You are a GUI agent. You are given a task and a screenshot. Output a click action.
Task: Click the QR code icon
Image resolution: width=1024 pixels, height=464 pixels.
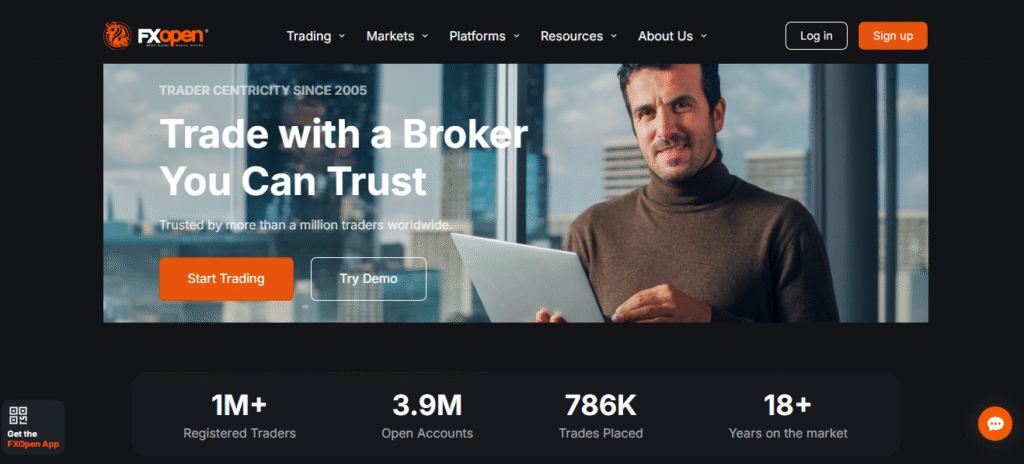click(18, 416)
